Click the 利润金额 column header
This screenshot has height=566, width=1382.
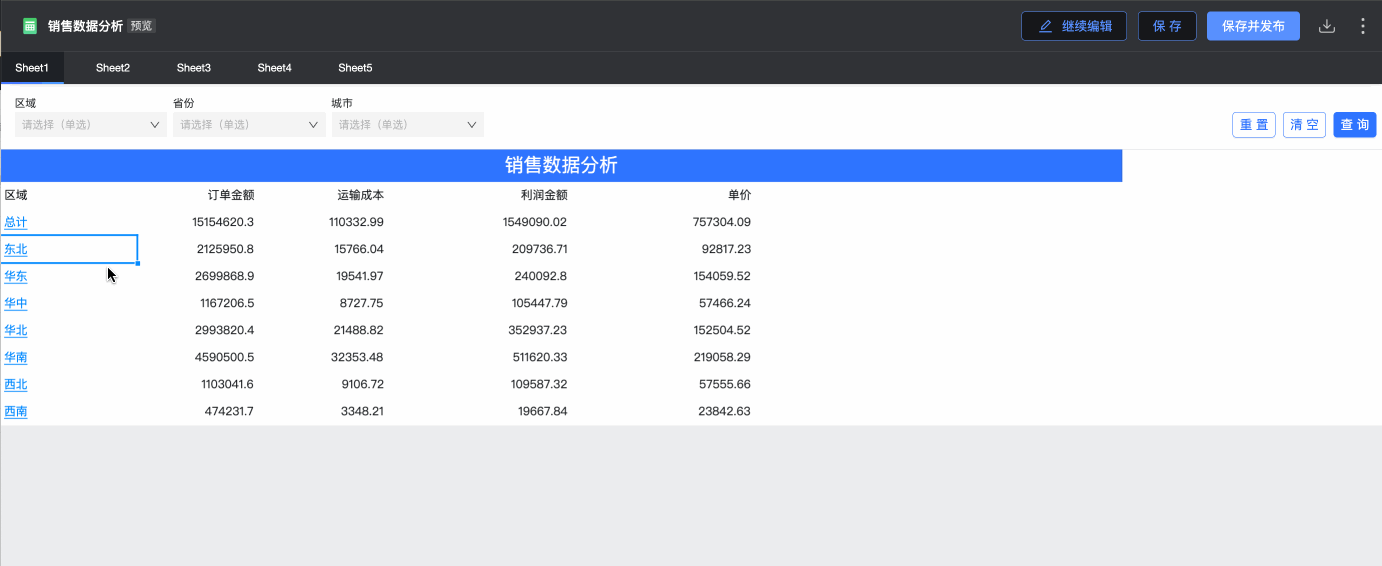pos(544,195)
